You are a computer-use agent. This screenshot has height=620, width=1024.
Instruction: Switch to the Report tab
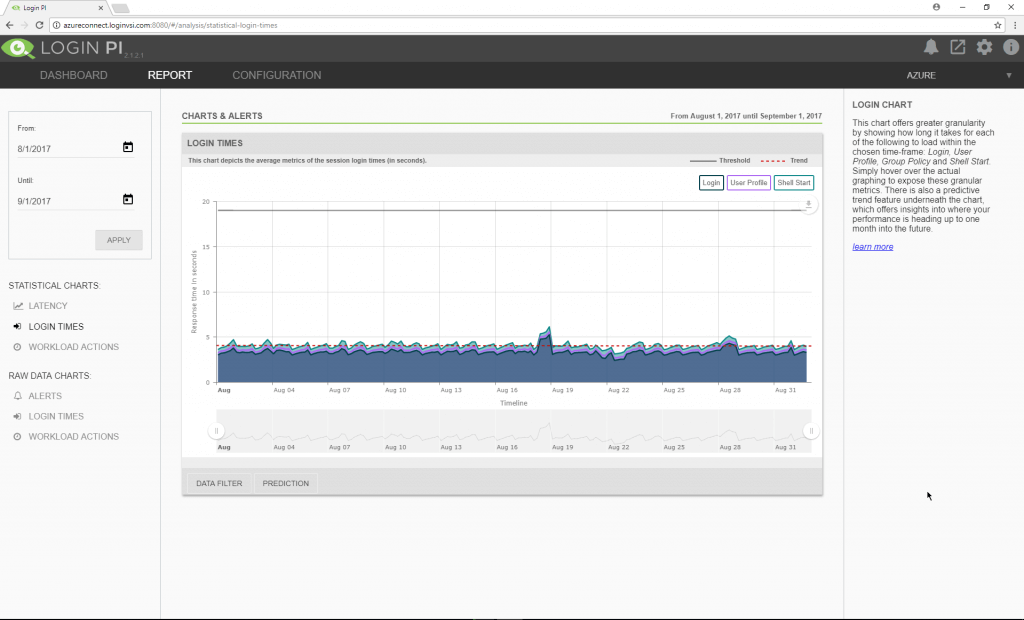(170, 75)
